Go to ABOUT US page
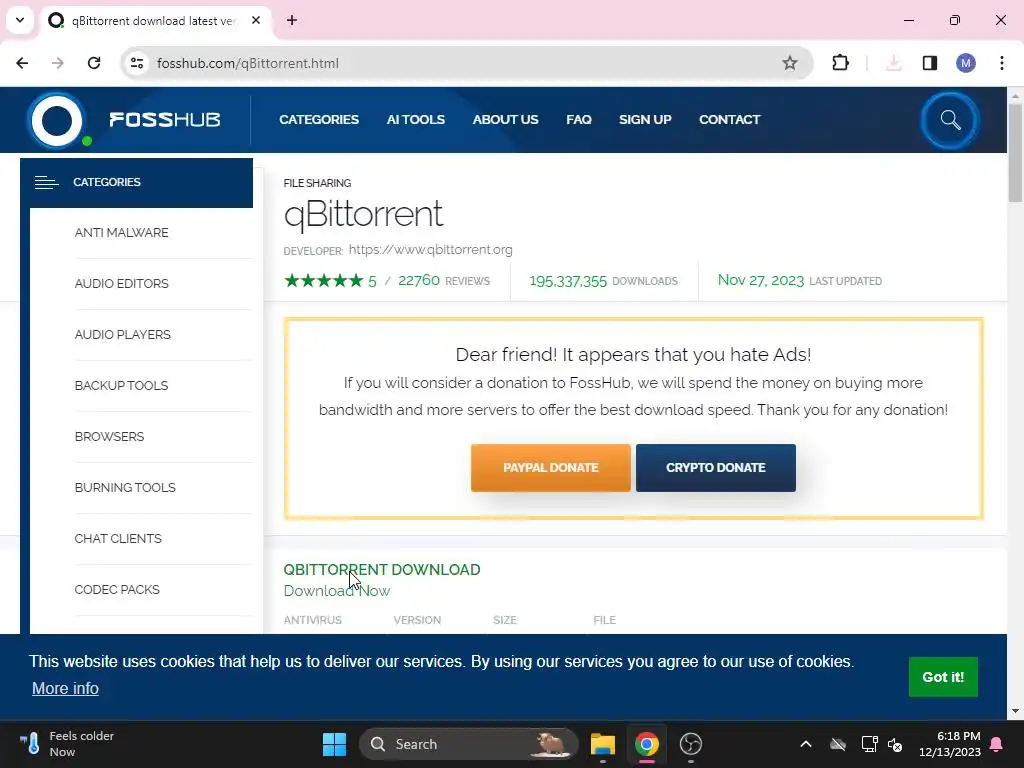Viewport: 1024px width, 768px height. [505, 120]
